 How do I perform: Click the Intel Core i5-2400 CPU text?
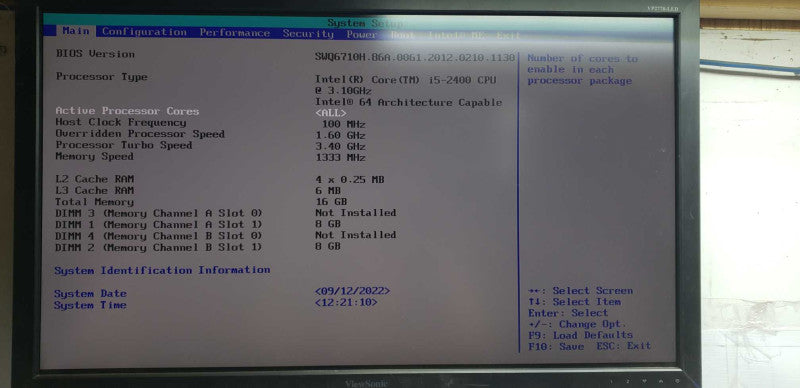click(406, 85)
